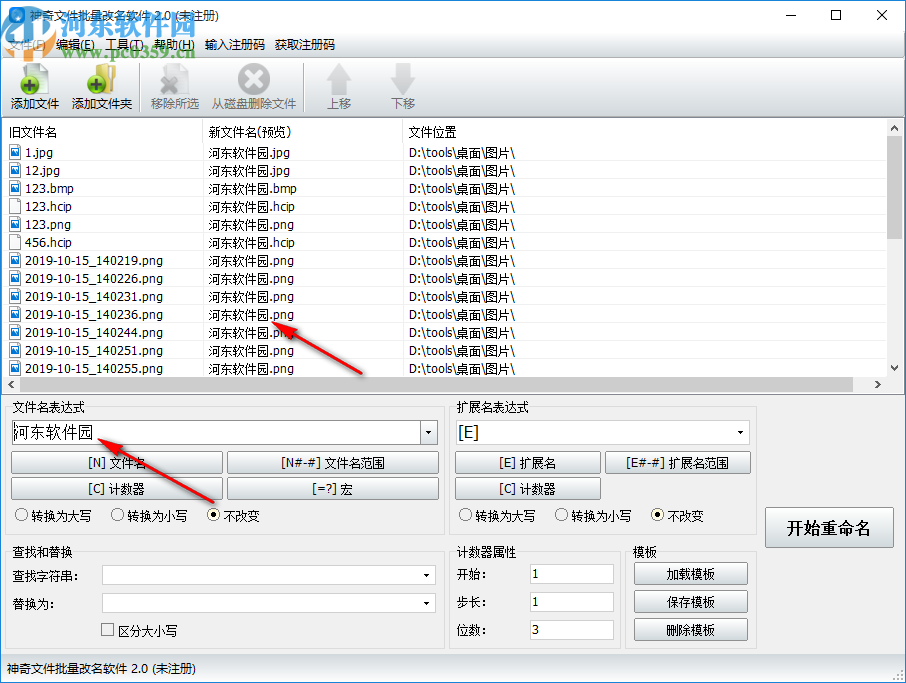Insert filename [C] 计数器 token

pos(117,489)
